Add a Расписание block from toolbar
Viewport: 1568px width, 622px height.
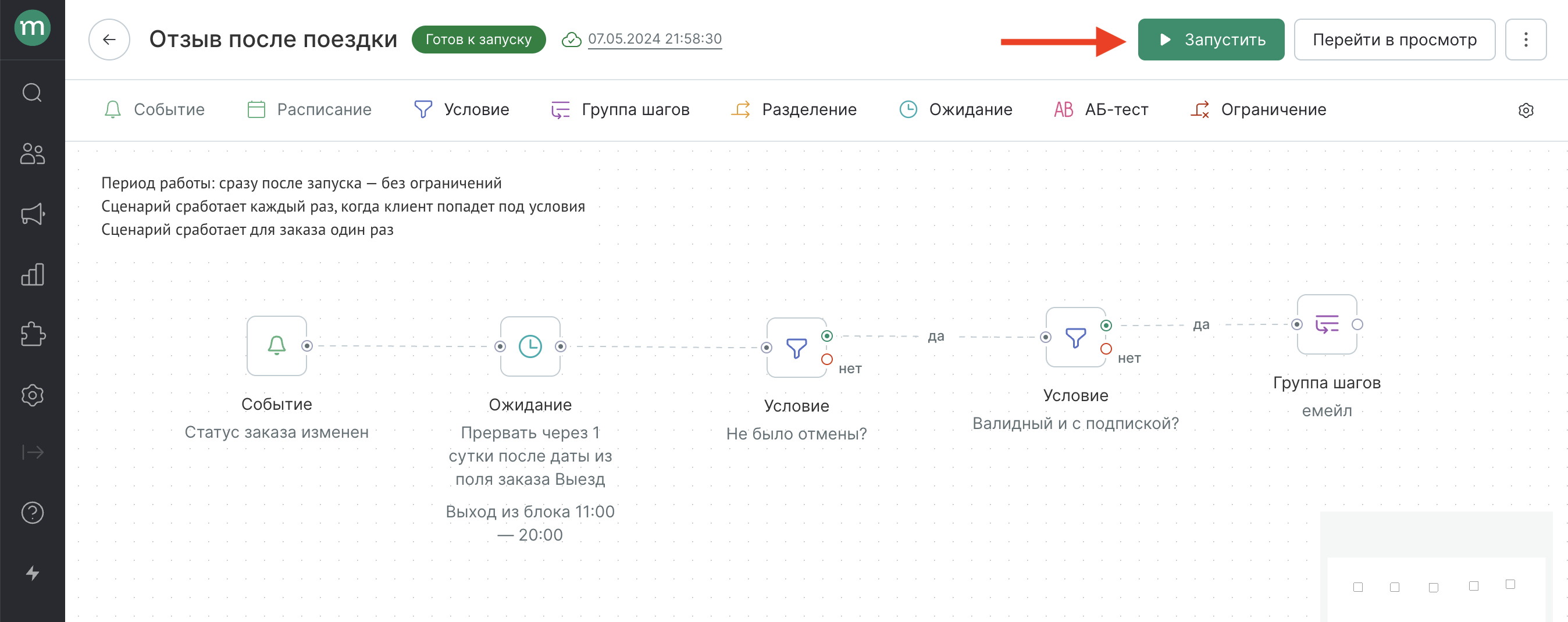[309, 109]
